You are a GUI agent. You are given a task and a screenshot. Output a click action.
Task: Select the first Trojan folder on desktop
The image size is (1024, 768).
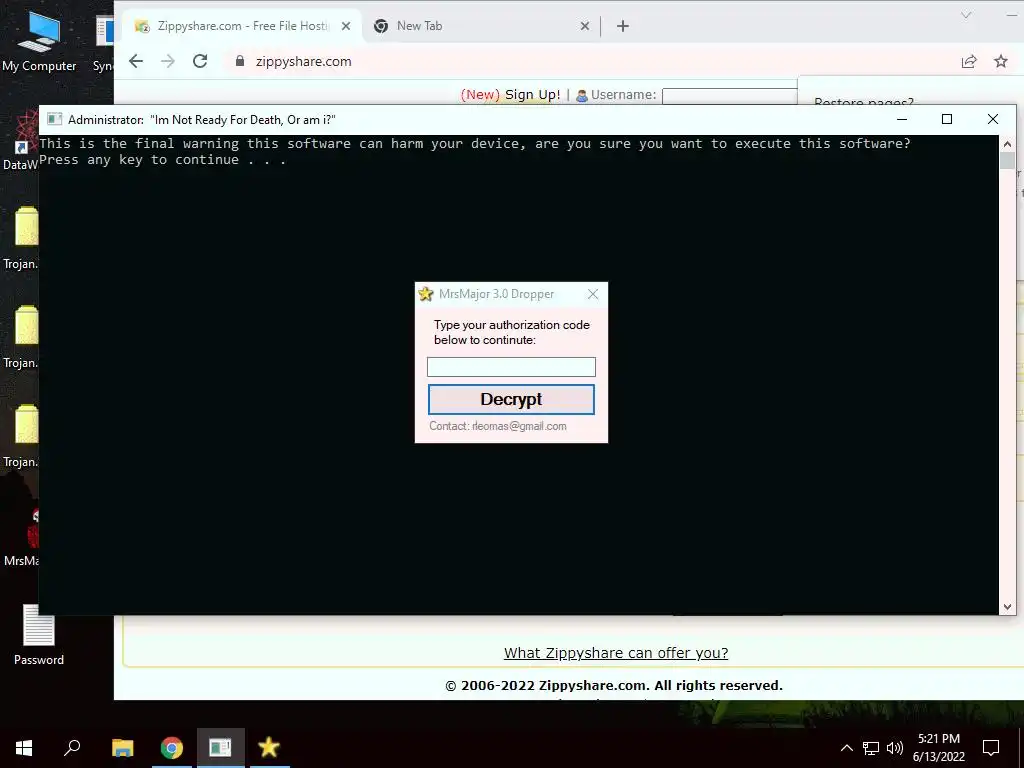click(x=20, y=238)
